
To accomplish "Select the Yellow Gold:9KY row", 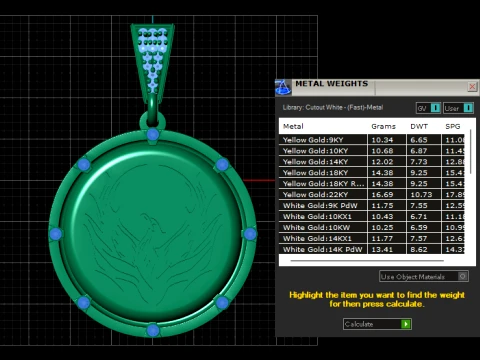I will 372,140.
